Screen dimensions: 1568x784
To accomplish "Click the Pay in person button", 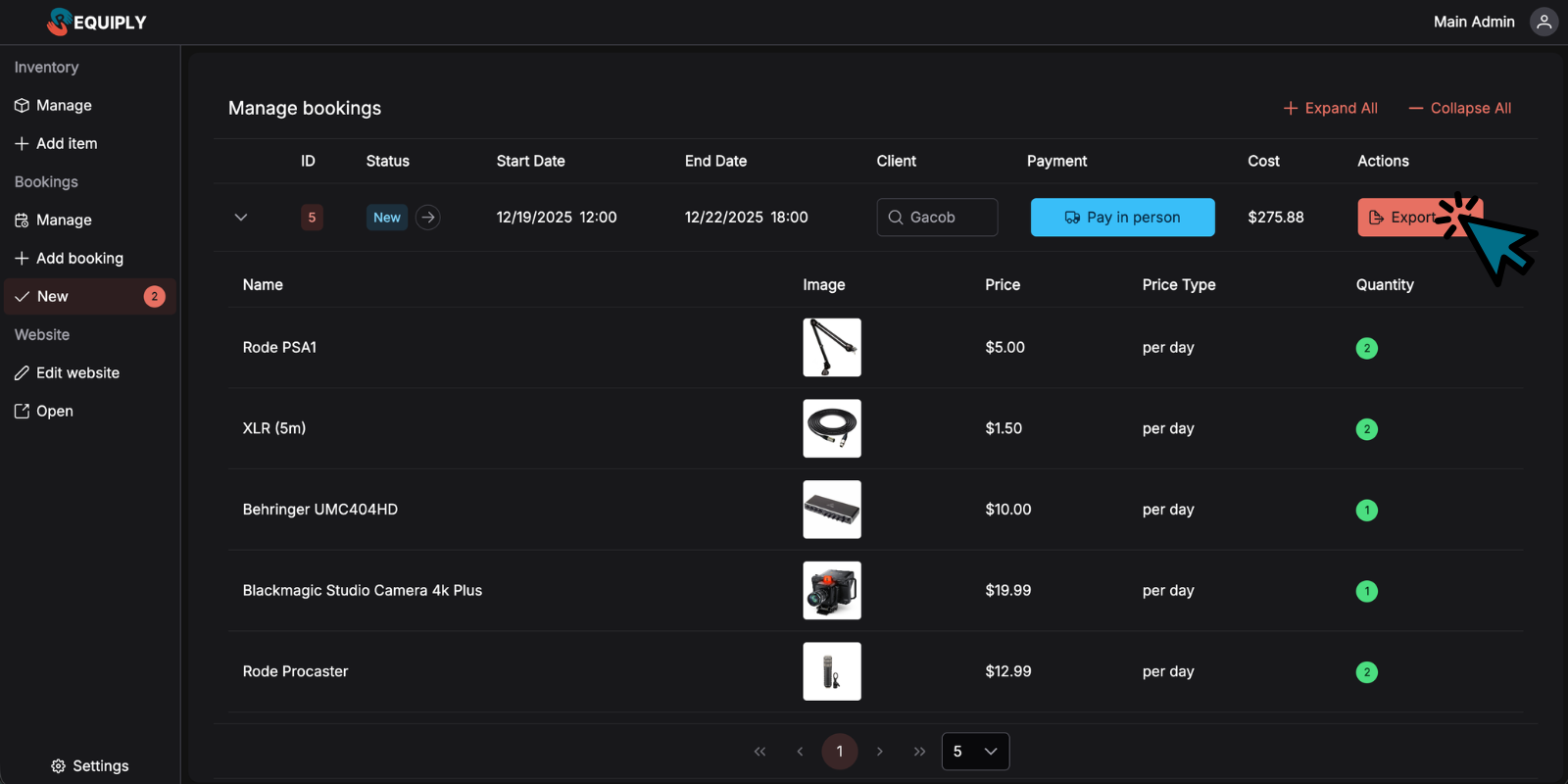I will (x=1123, y=218).
